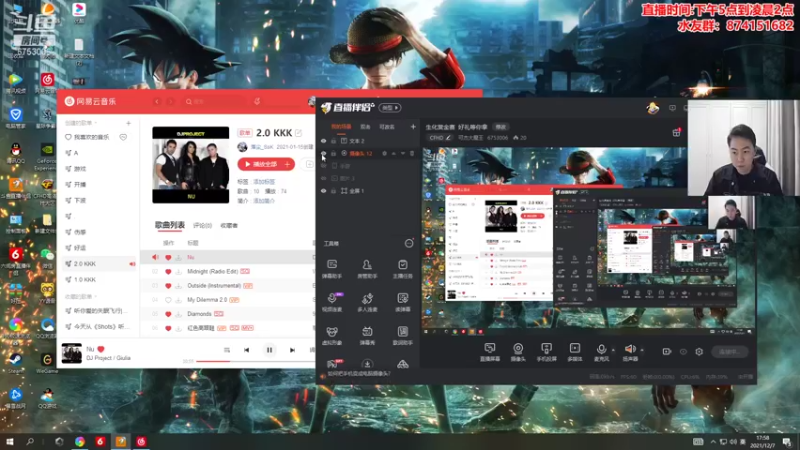This screenshot has width=800, height=450.
Task: Delete the 摄像头 12 source with trash icon
Action: (x=412, y=153)
